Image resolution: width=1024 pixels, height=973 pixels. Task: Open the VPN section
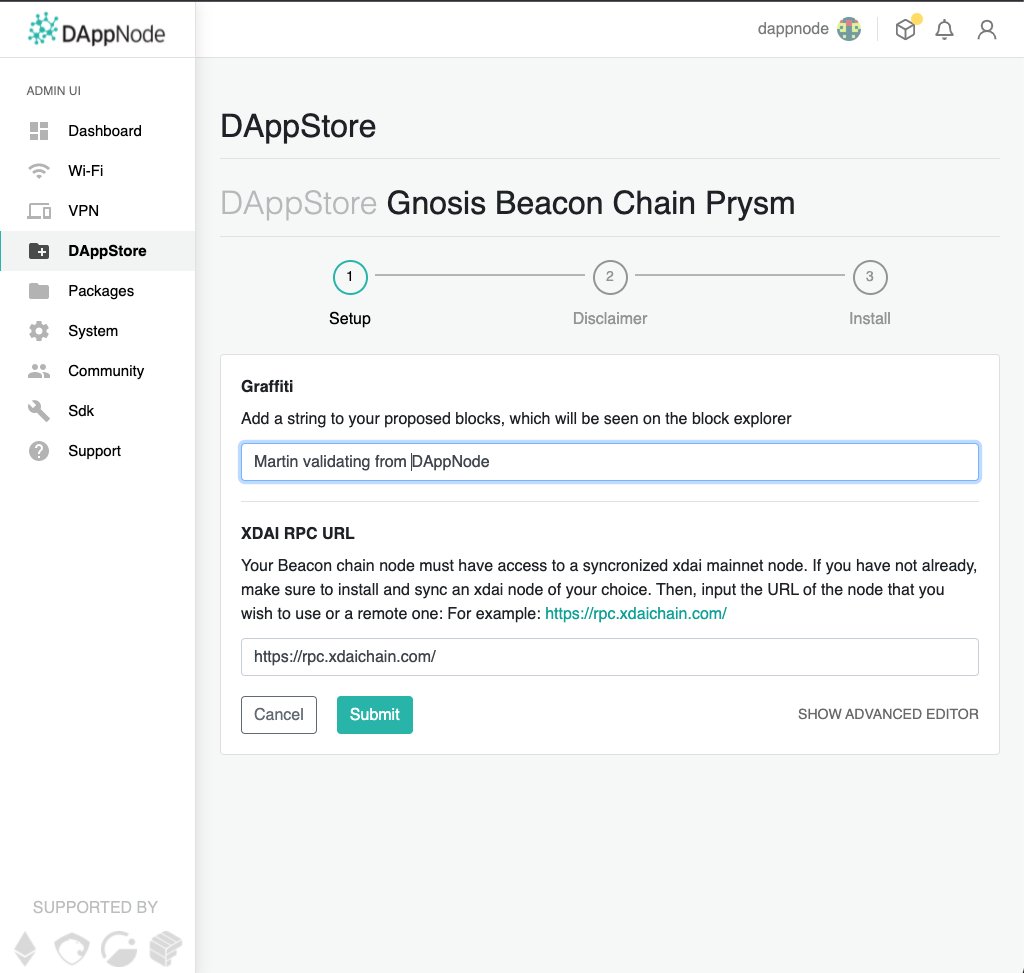point(97,211)
